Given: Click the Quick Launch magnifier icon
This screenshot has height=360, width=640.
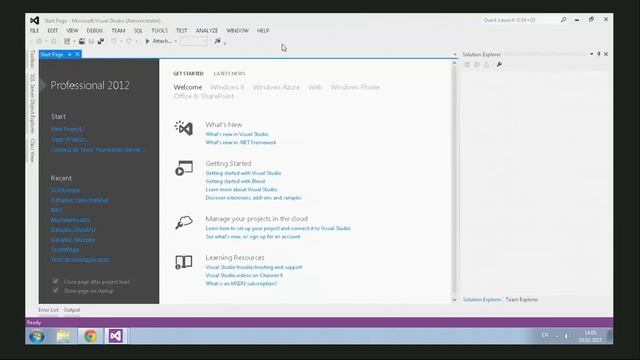Looking at the screenshot, I should click(563, 20).
